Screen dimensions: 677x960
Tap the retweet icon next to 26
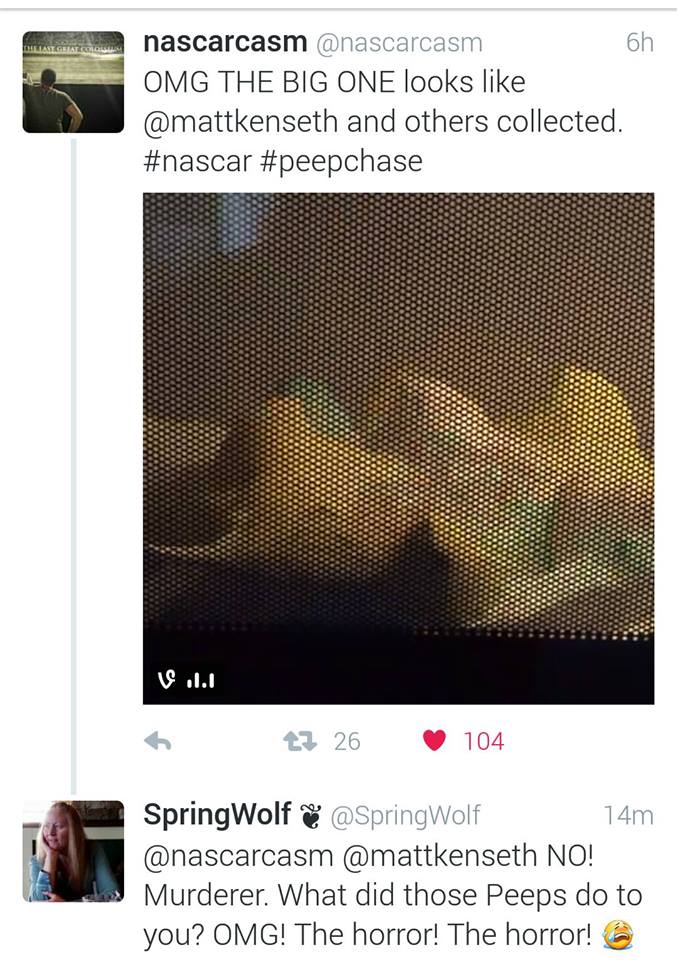[x=300, y=741]
